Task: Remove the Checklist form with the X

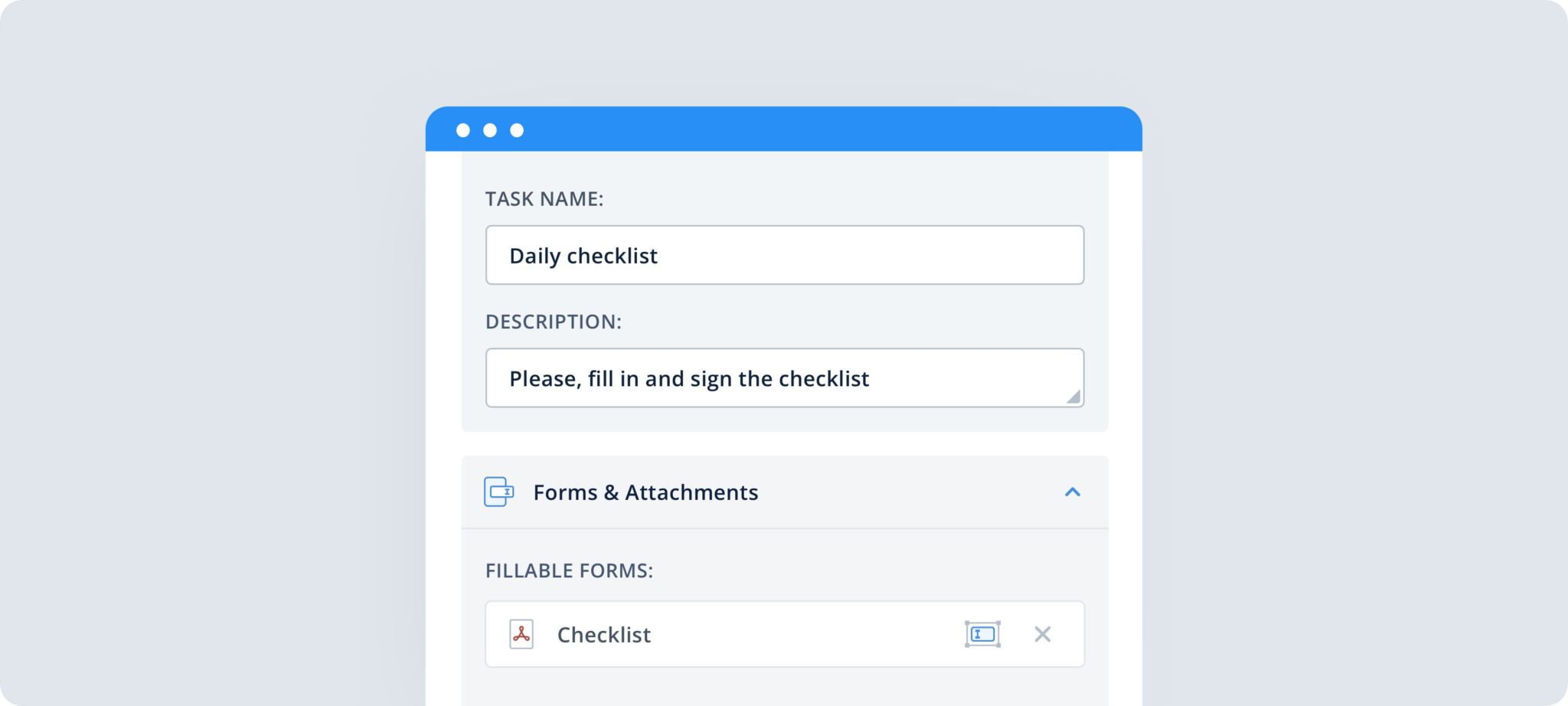Action: (1042, 634)
